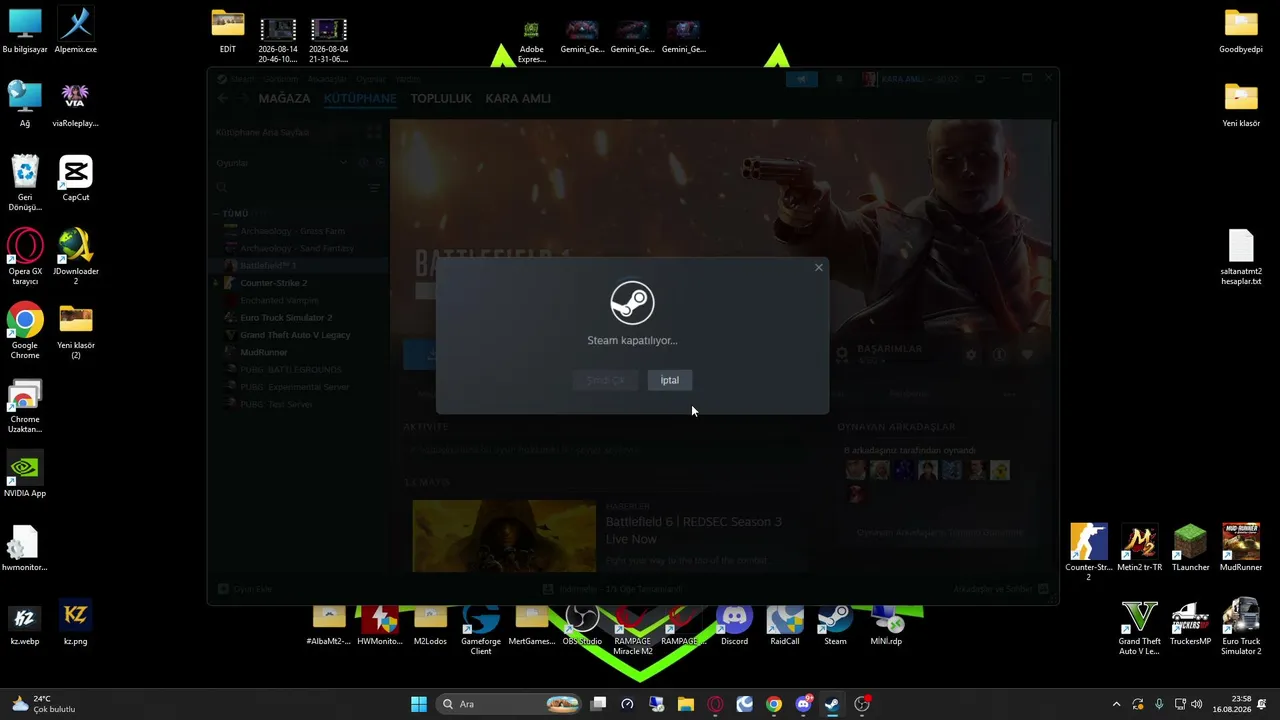Open the JDownloader 2 desktop shortcut
Screen dimensions: 1280x720
(76, 257)
